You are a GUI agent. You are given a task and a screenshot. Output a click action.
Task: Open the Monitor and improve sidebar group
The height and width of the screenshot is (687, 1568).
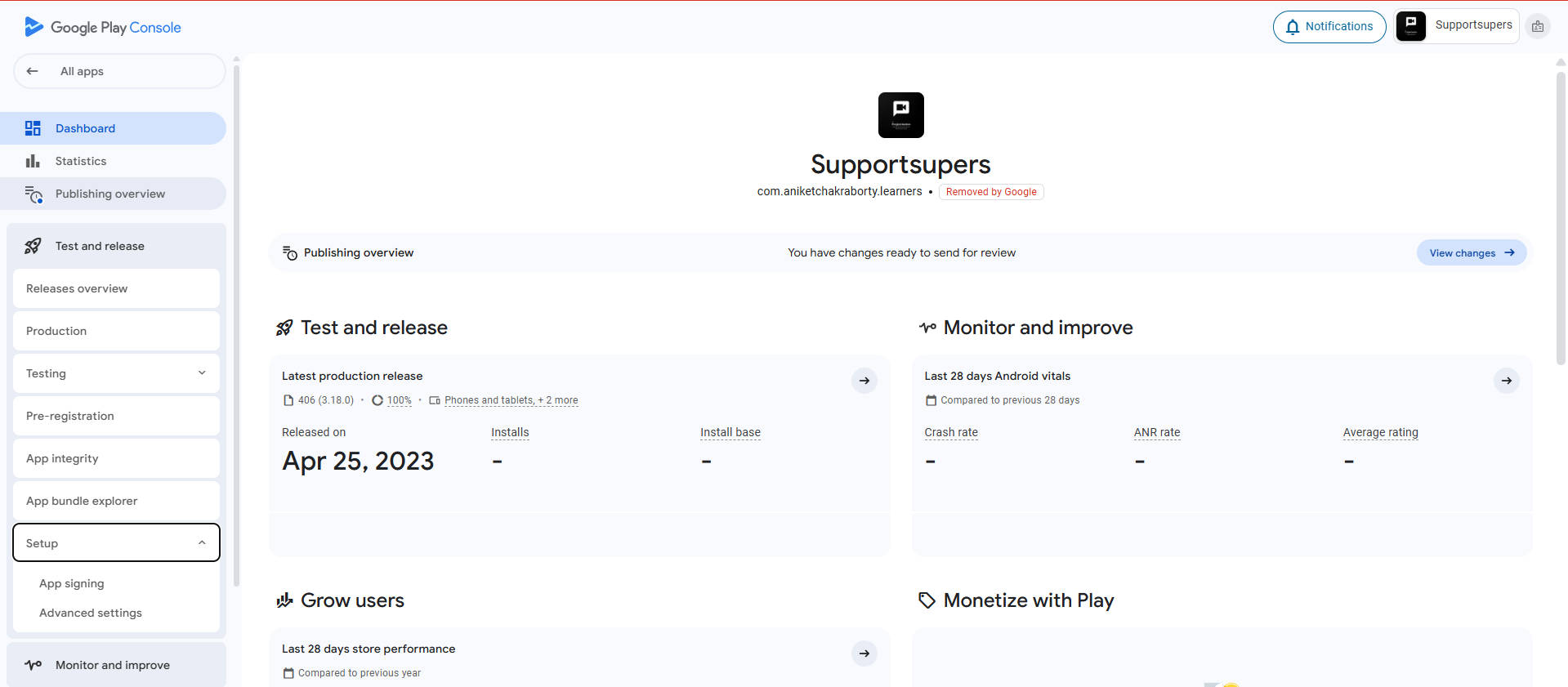116,665
